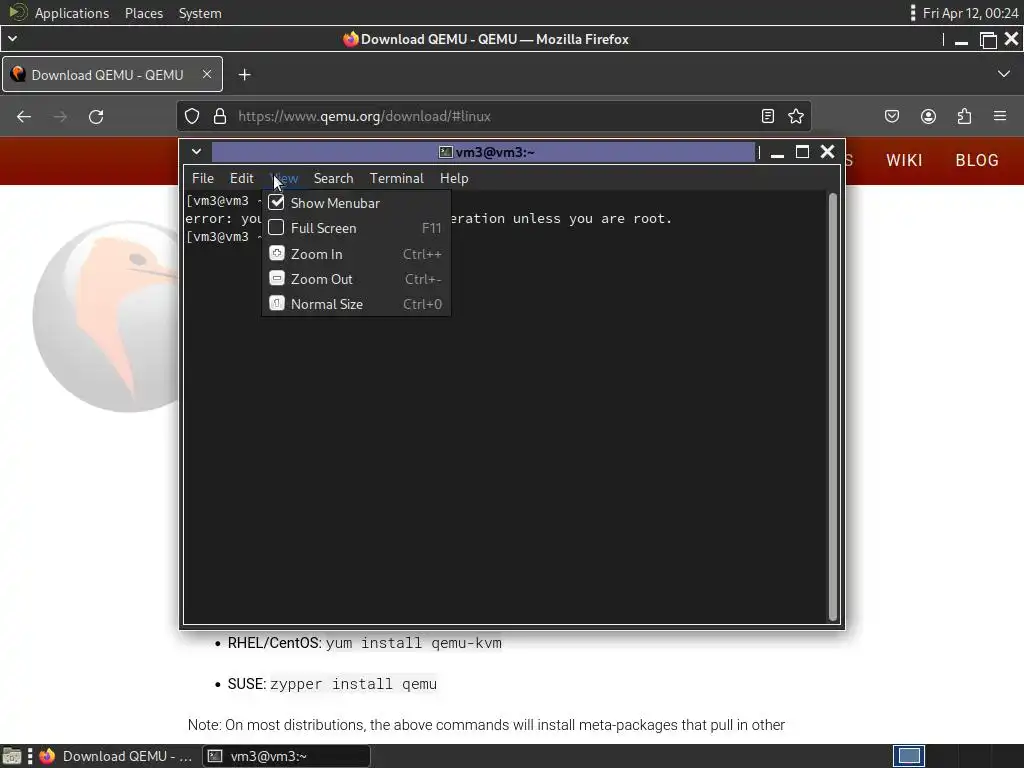Viewport: 1024px width, 768px height.
Task: Close the Download QEMU tab
Action: point(206,74)
